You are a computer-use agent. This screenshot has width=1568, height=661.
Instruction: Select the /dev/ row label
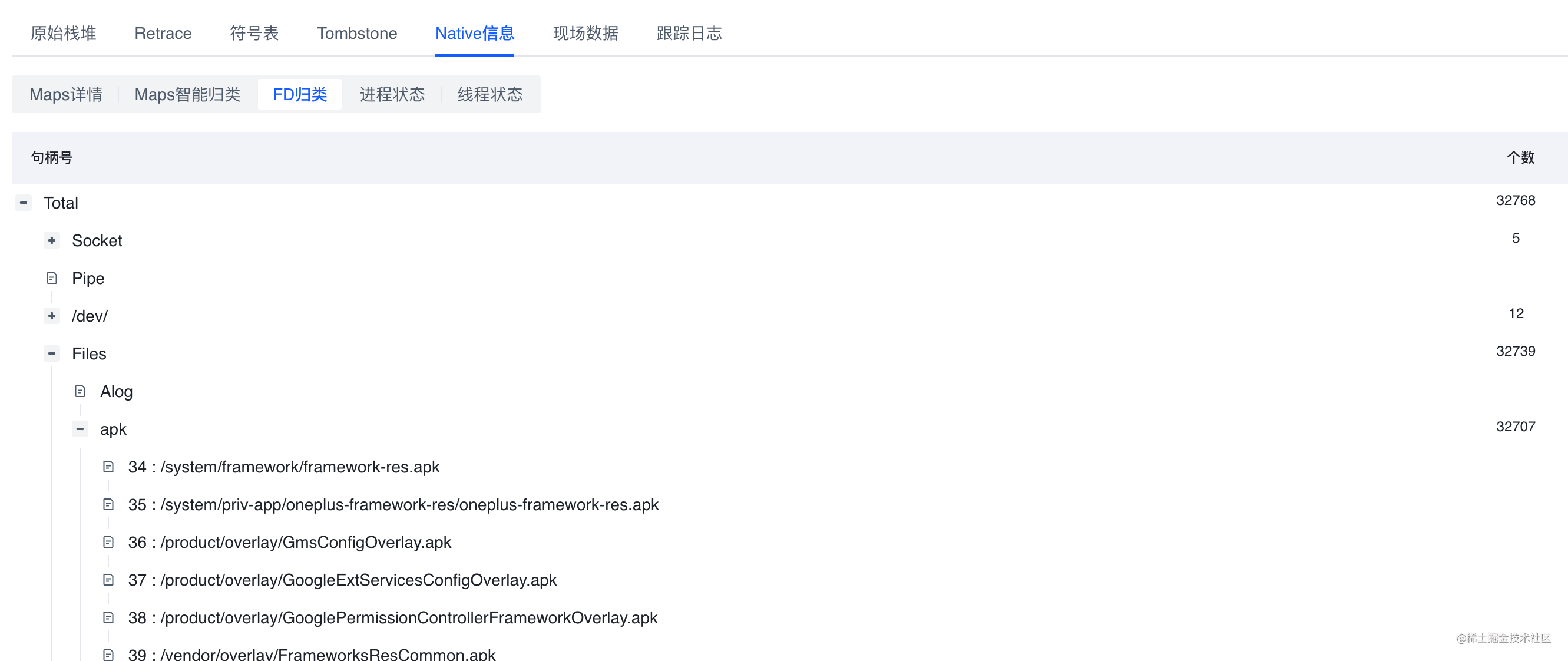click(x=90, y=316)
